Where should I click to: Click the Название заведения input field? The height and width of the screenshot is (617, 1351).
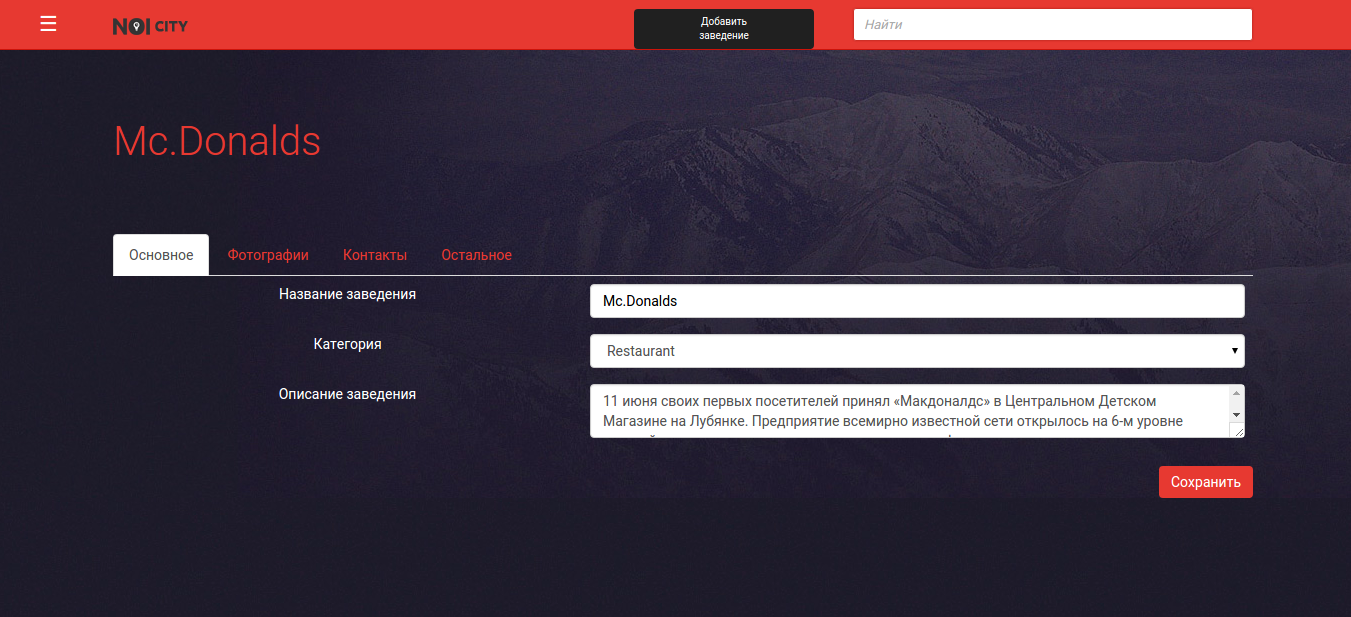[917, 301]
